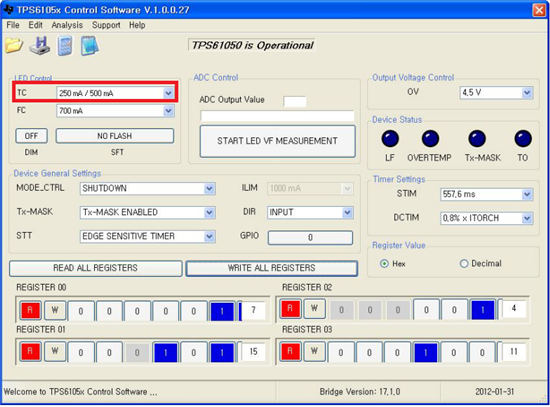Toggle the gray 0 bit in Register 01
This screenshot has width=550, height=407.
[x=137, y=352]
